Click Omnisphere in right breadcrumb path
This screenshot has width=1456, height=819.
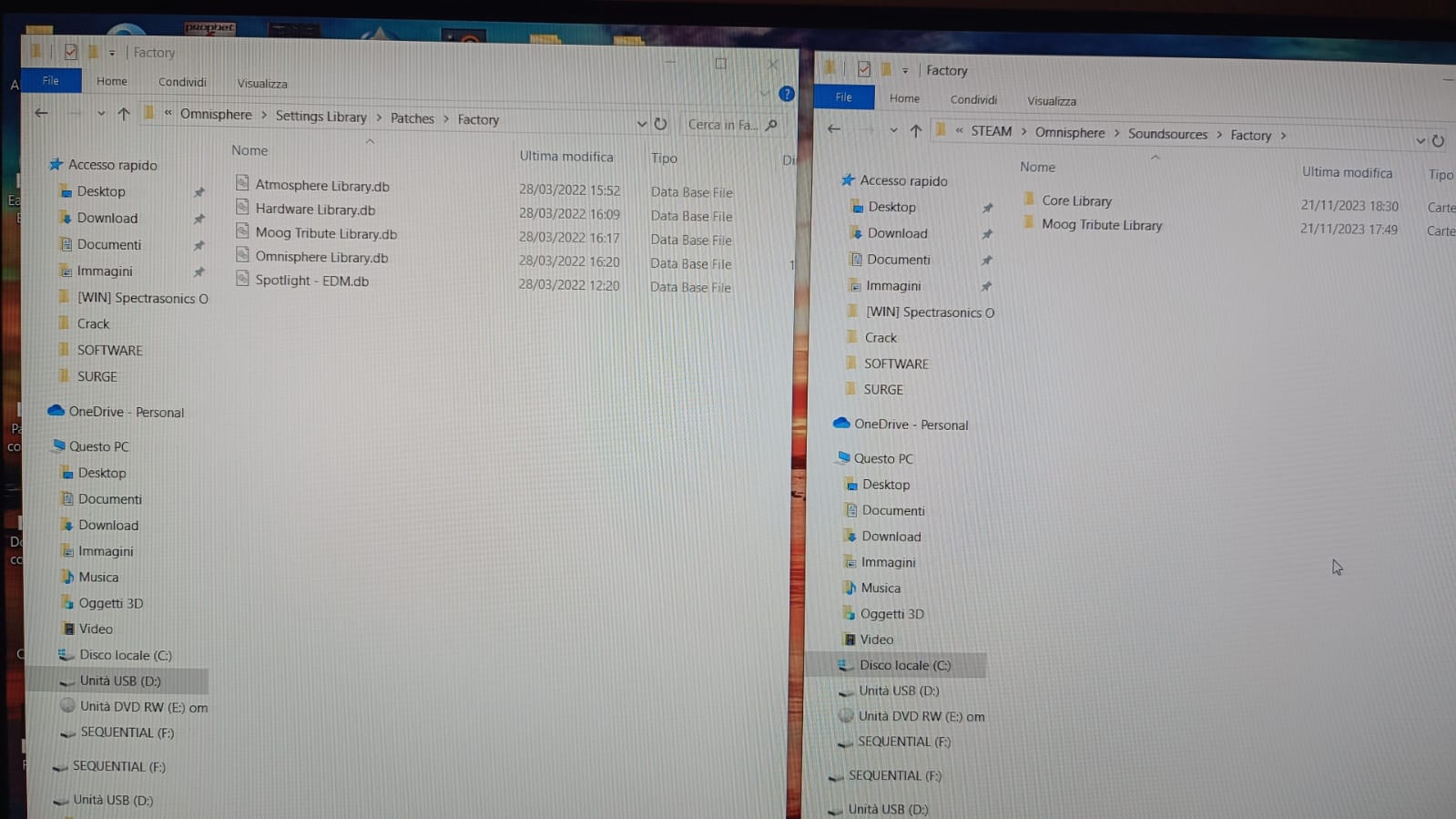[x=1070, y=132]
